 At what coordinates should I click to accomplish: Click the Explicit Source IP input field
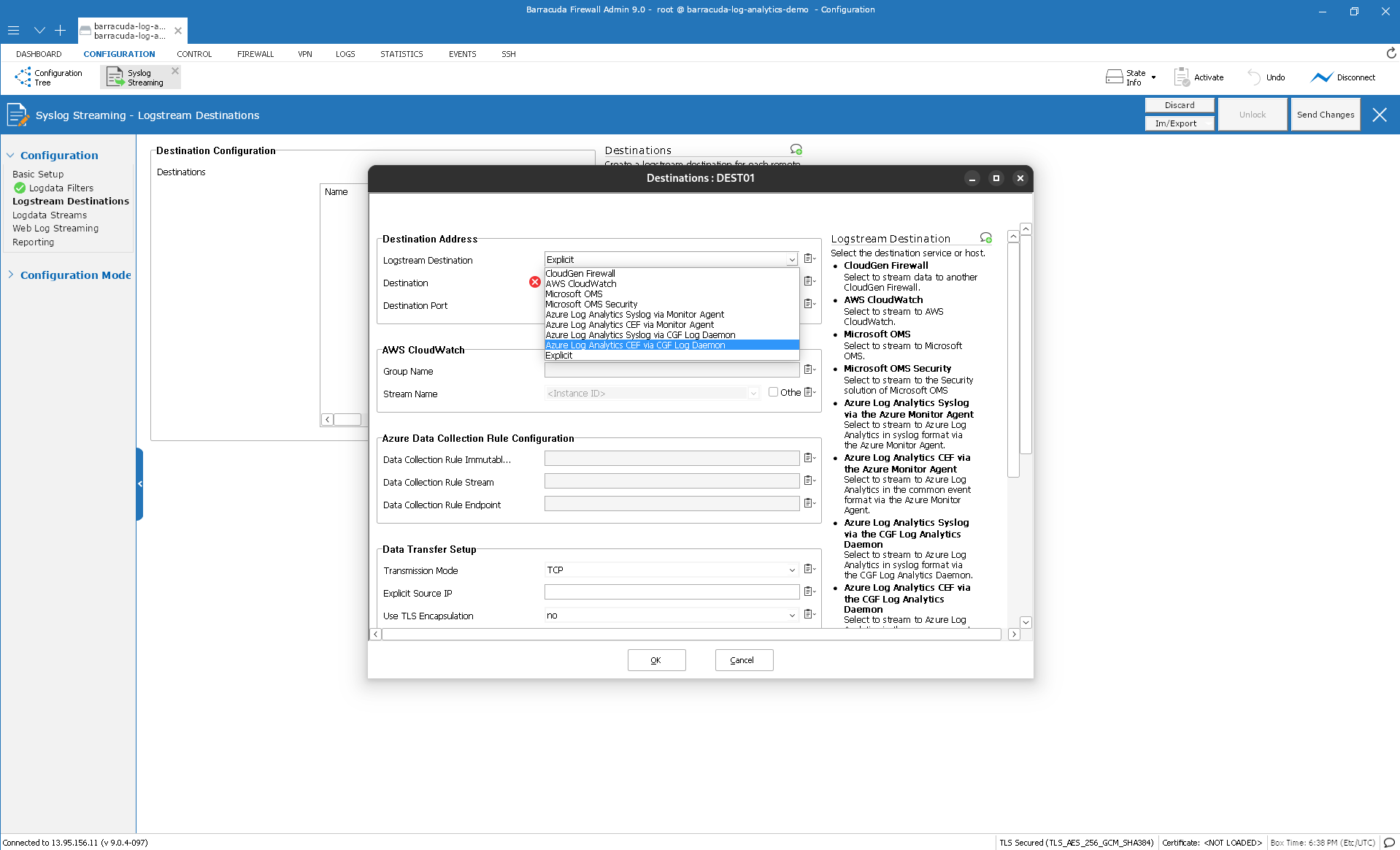(672, 592)
